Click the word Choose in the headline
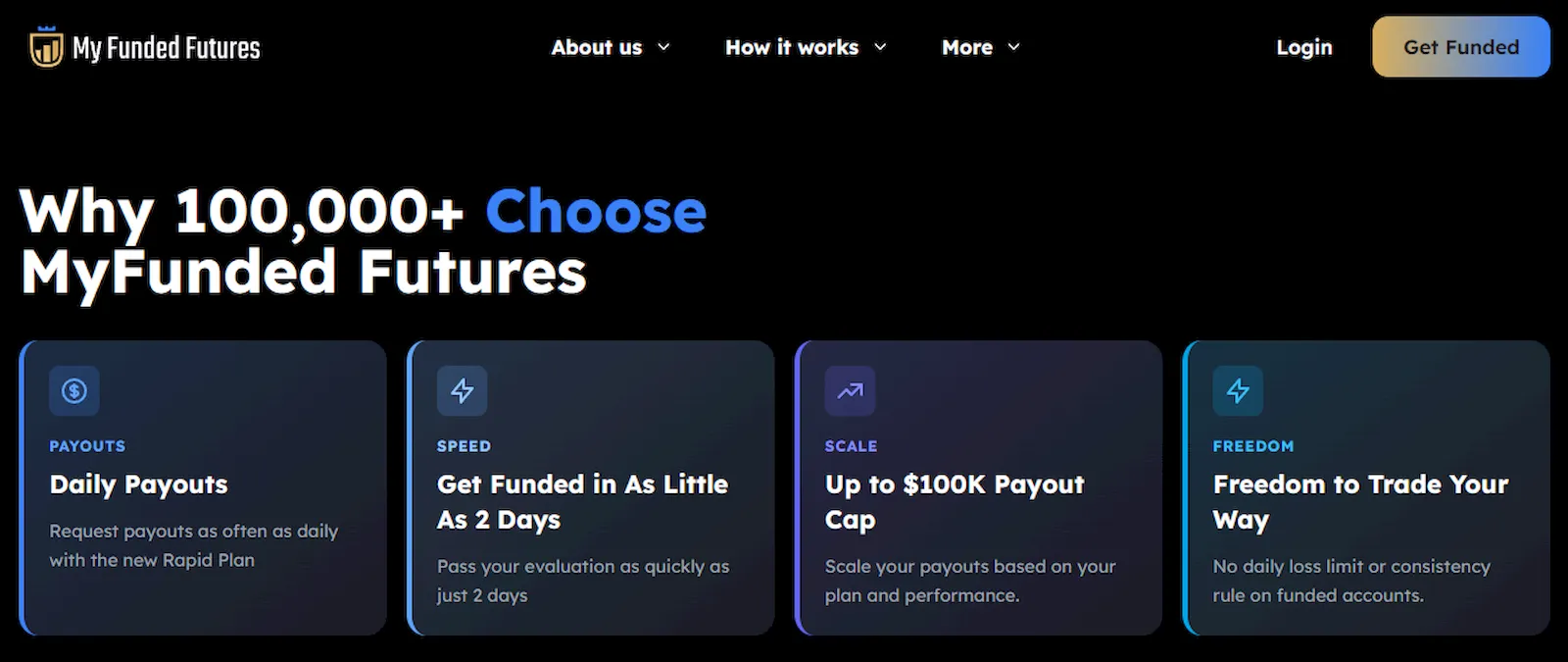The width and height of the screenshot is (1568, 662). pos(595,211)
